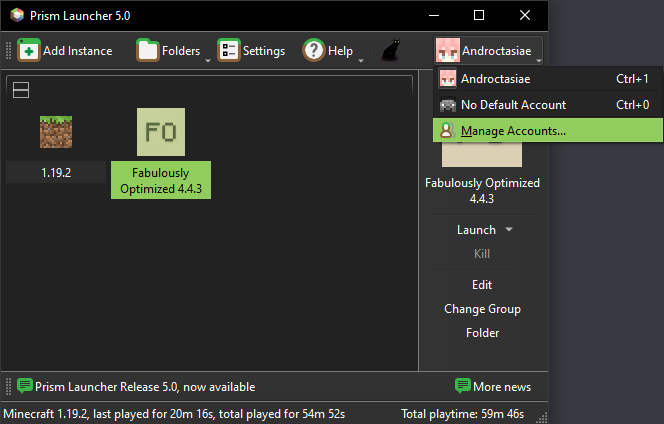
Task: Click the Change Group button
Action: point(482,309)
